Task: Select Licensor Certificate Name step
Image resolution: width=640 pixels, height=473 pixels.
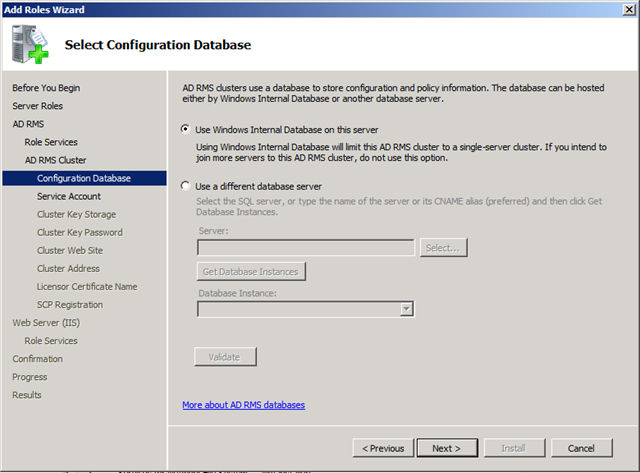Action: tap(87, 286)
